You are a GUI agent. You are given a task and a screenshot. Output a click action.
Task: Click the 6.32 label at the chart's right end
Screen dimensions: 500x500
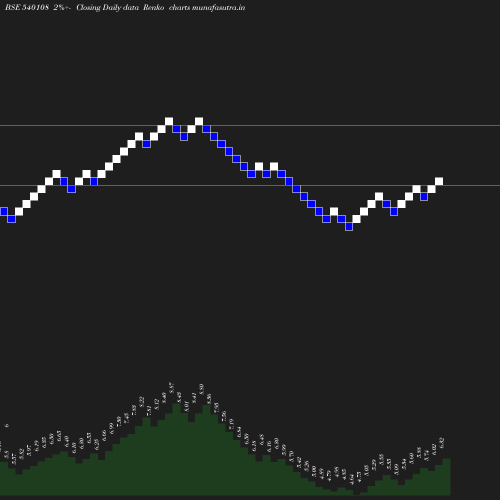(x=442, y=443)
